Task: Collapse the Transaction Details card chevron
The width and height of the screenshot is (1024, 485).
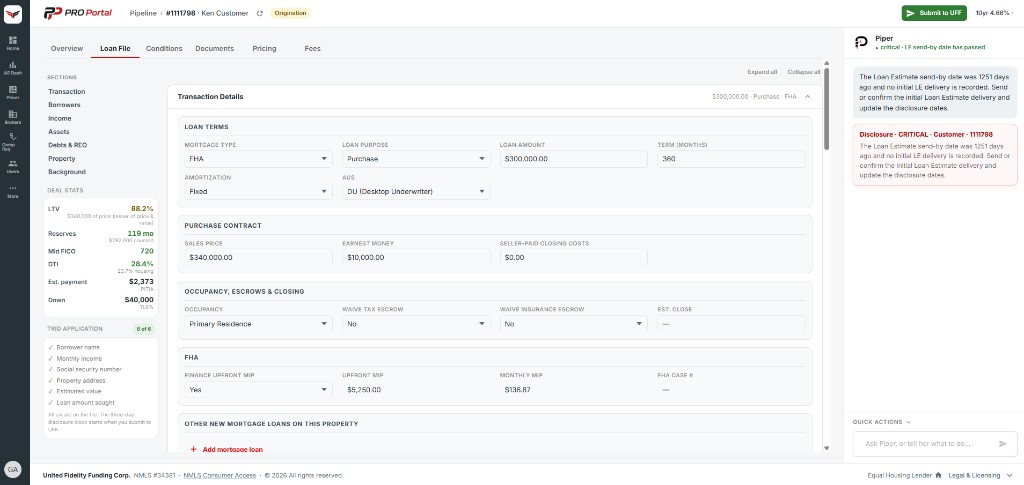Action: click(808, 97)
